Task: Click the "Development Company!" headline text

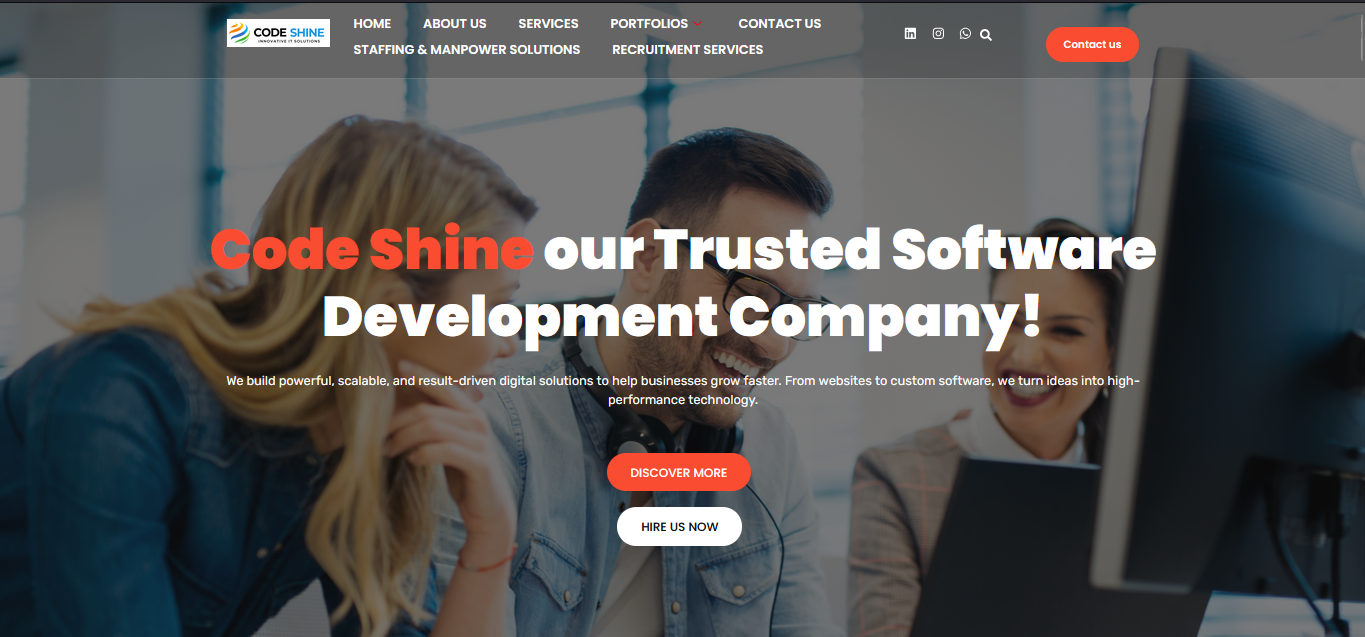Action: click(682, 317)
